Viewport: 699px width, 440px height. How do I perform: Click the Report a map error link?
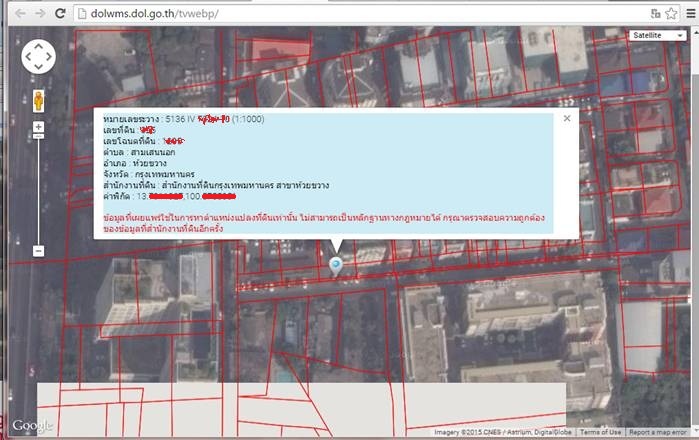point(658,432)
